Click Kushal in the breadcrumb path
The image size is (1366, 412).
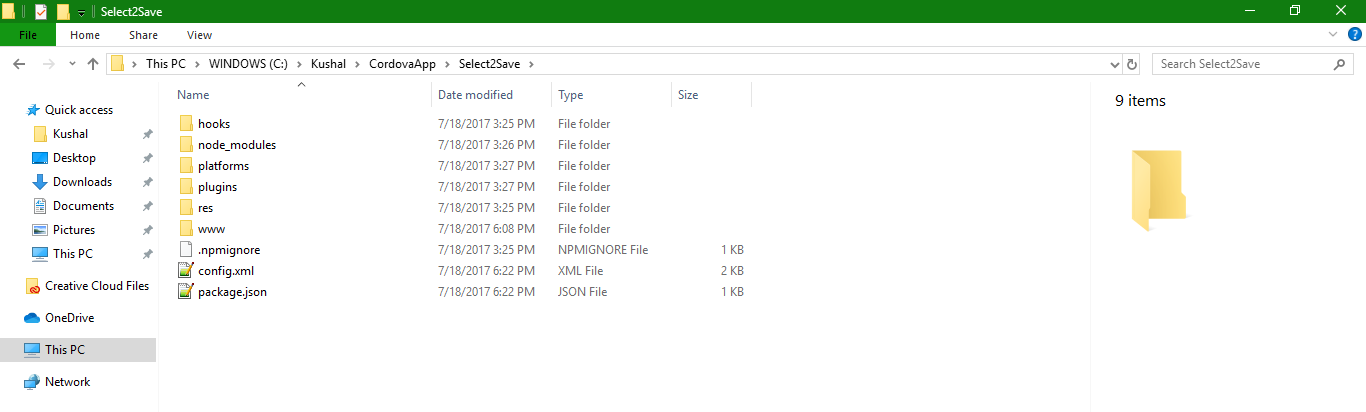click(328, 64)
